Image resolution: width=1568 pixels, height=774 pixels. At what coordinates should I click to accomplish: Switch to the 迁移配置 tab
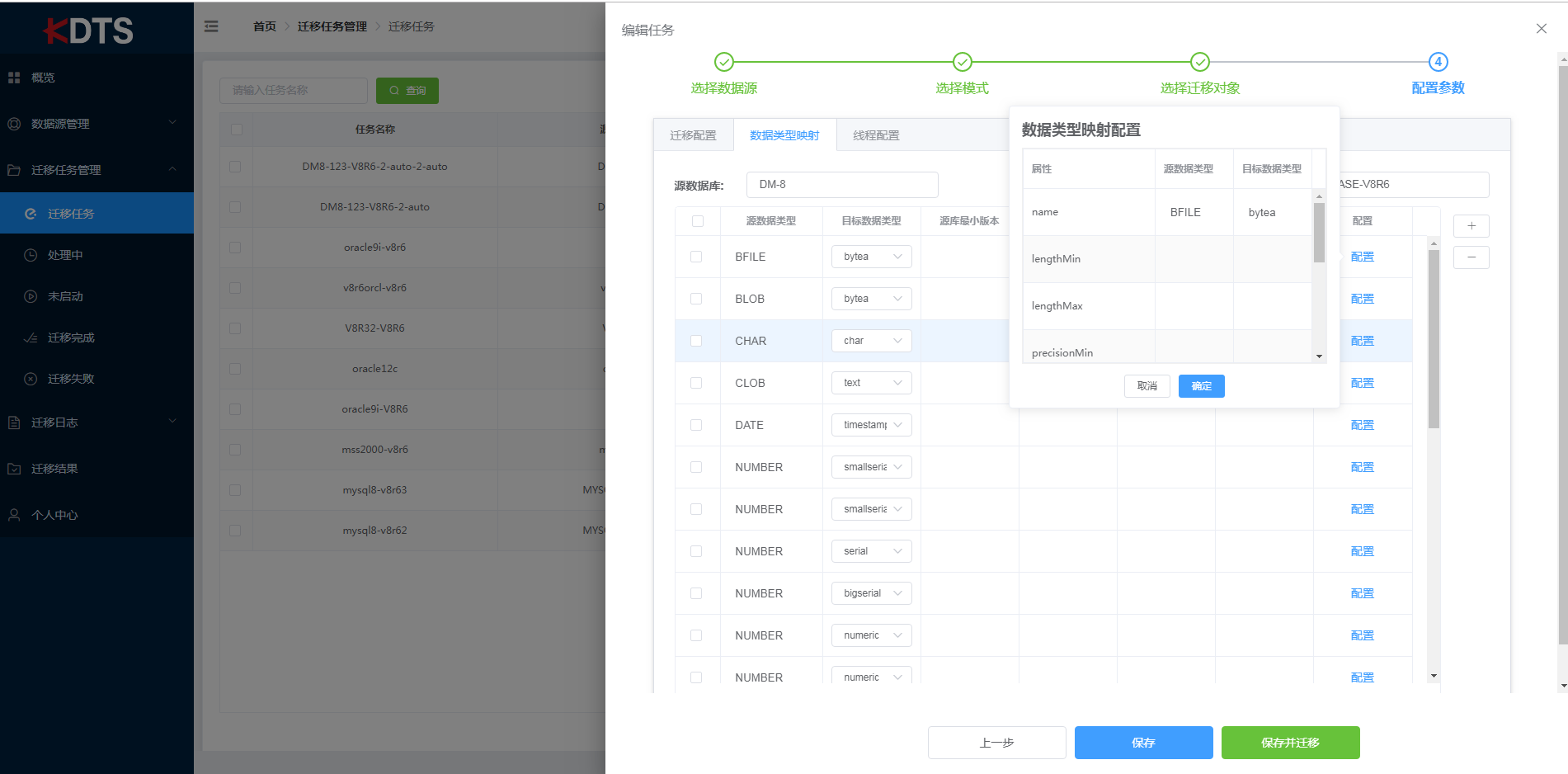click(x=693, y=135)
